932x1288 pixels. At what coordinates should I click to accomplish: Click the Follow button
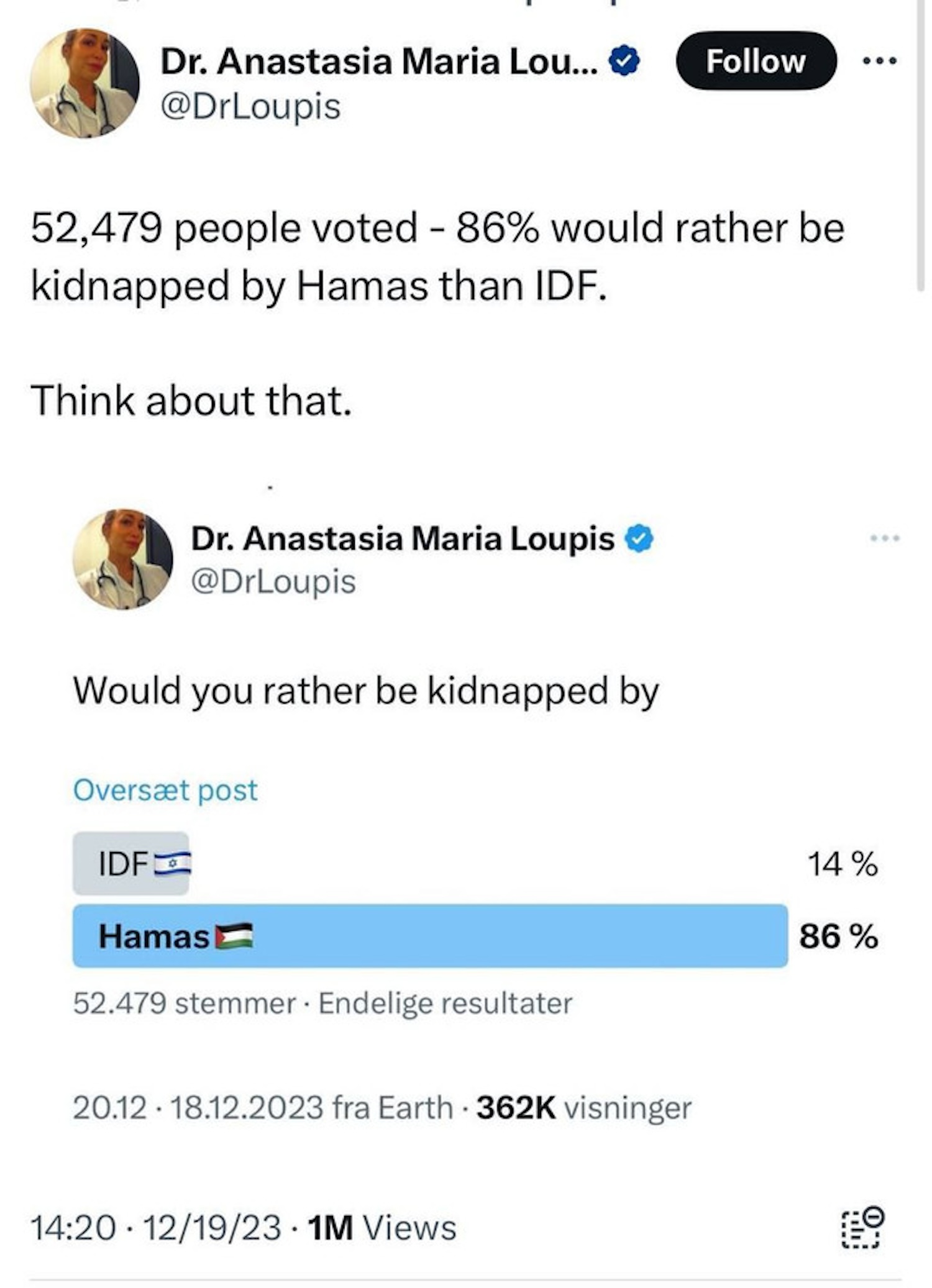pos(756,61)
